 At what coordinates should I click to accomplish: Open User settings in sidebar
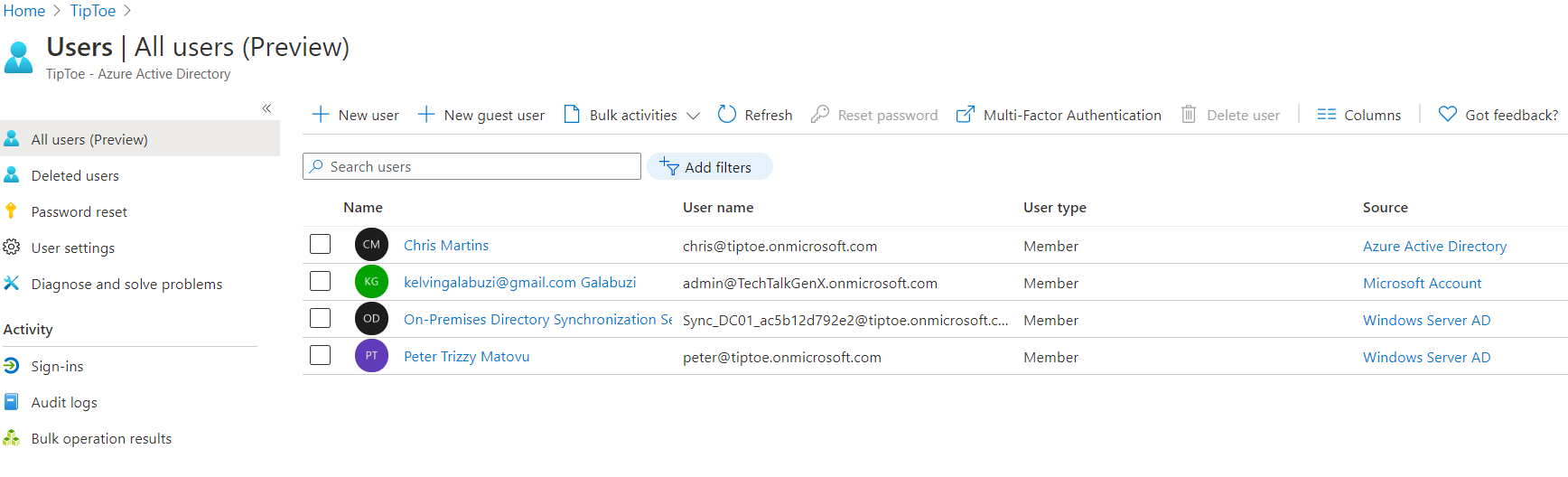73,248
